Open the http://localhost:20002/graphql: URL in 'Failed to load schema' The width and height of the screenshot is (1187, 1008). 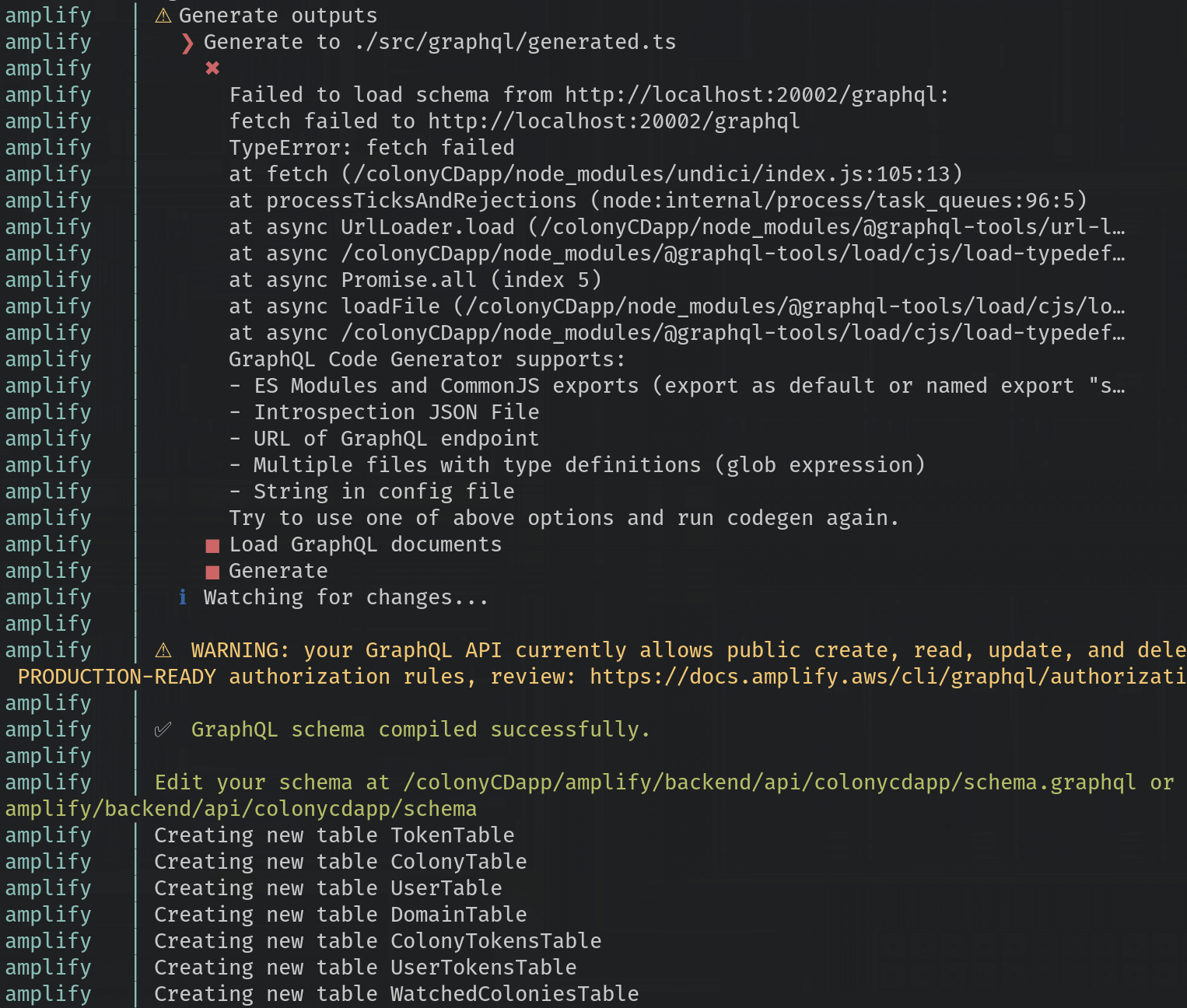757,95
